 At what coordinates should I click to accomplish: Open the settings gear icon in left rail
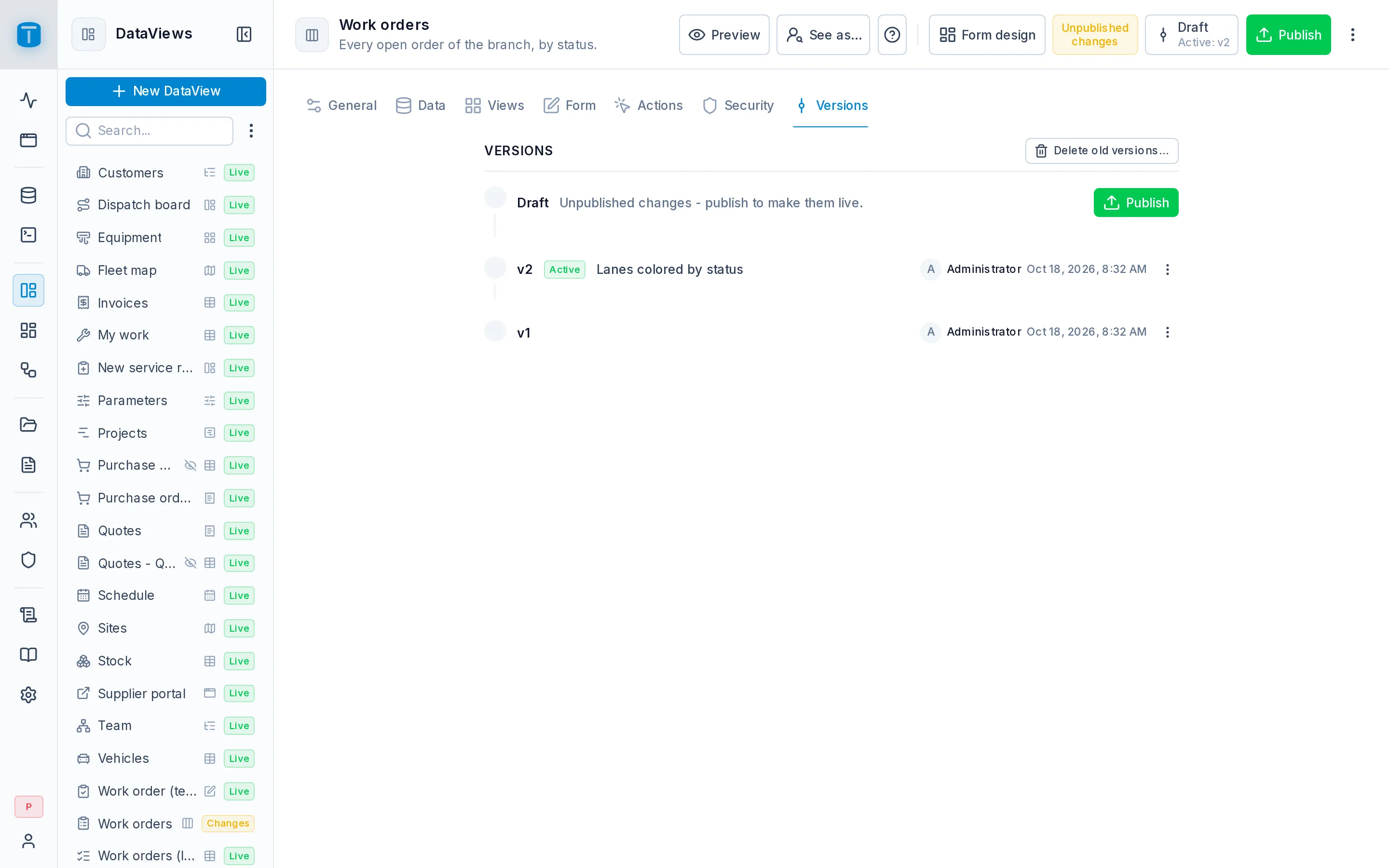[29, 694]
